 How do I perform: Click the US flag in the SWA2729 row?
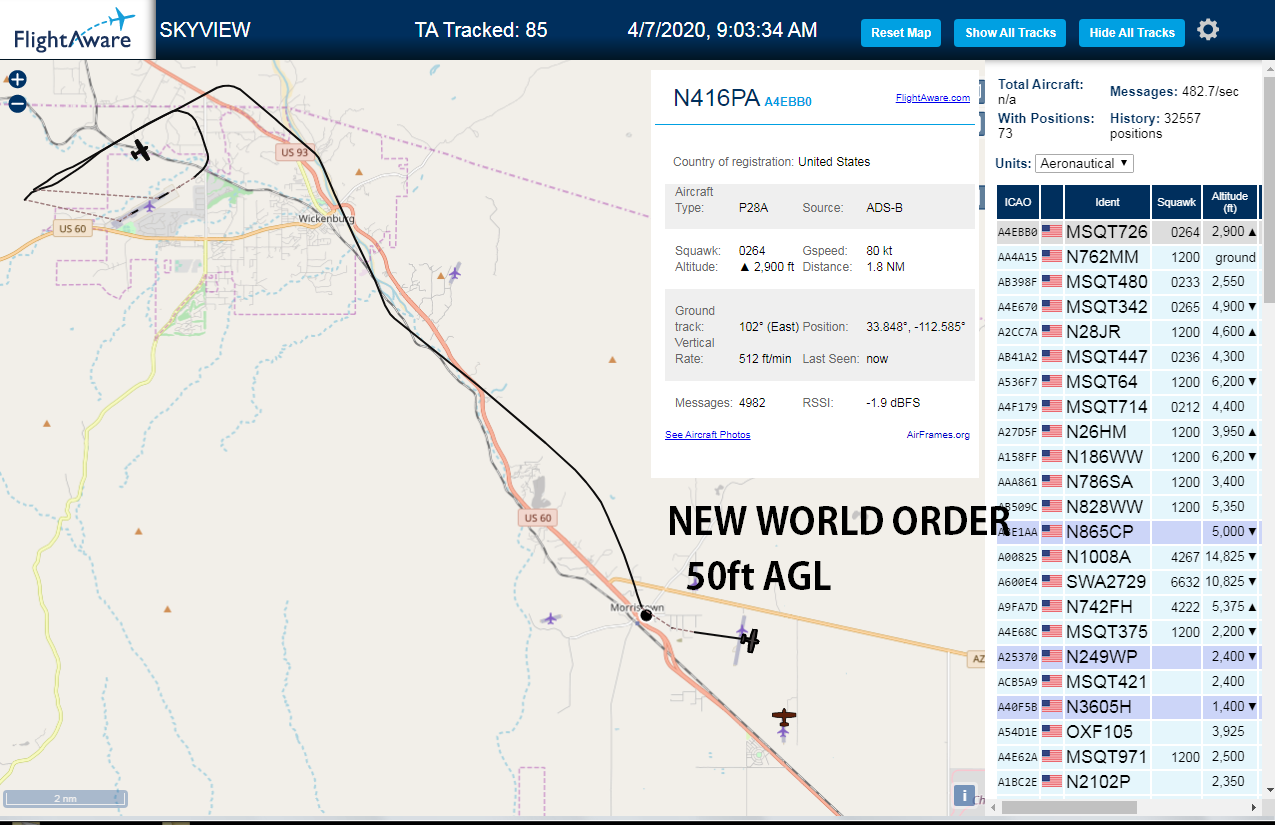pyautogui.click(x=1052, y=582)
